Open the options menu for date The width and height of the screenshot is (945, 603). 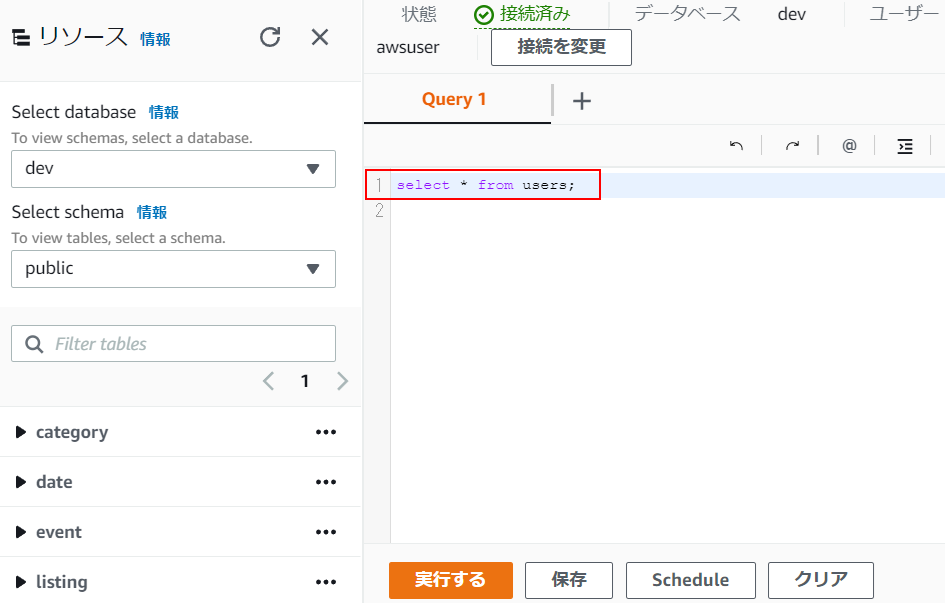tap(326, 482)
